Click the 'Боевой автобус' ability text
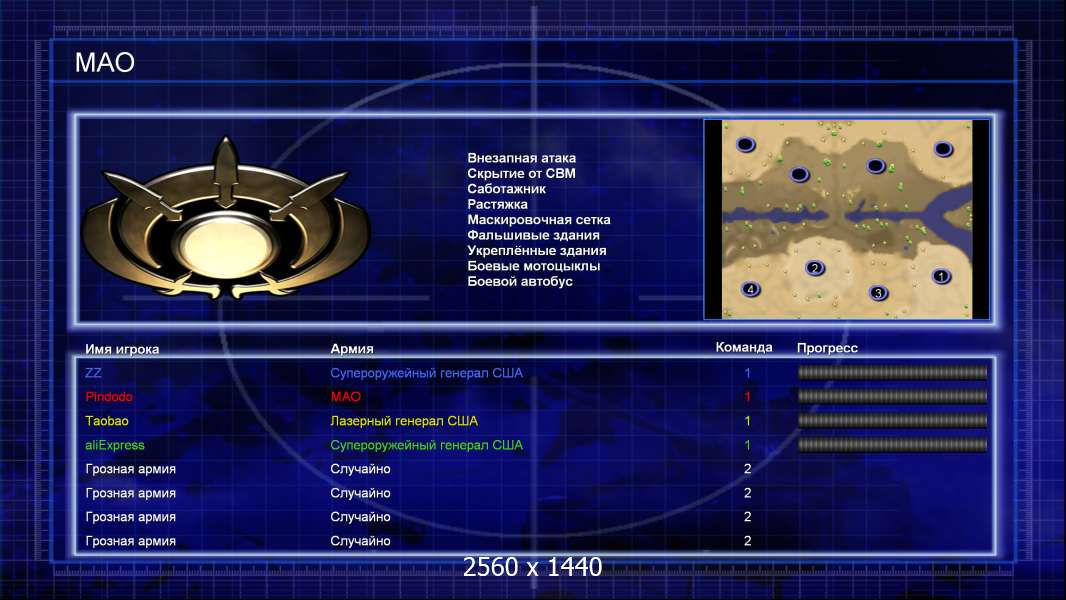 [x=519, y=281]
